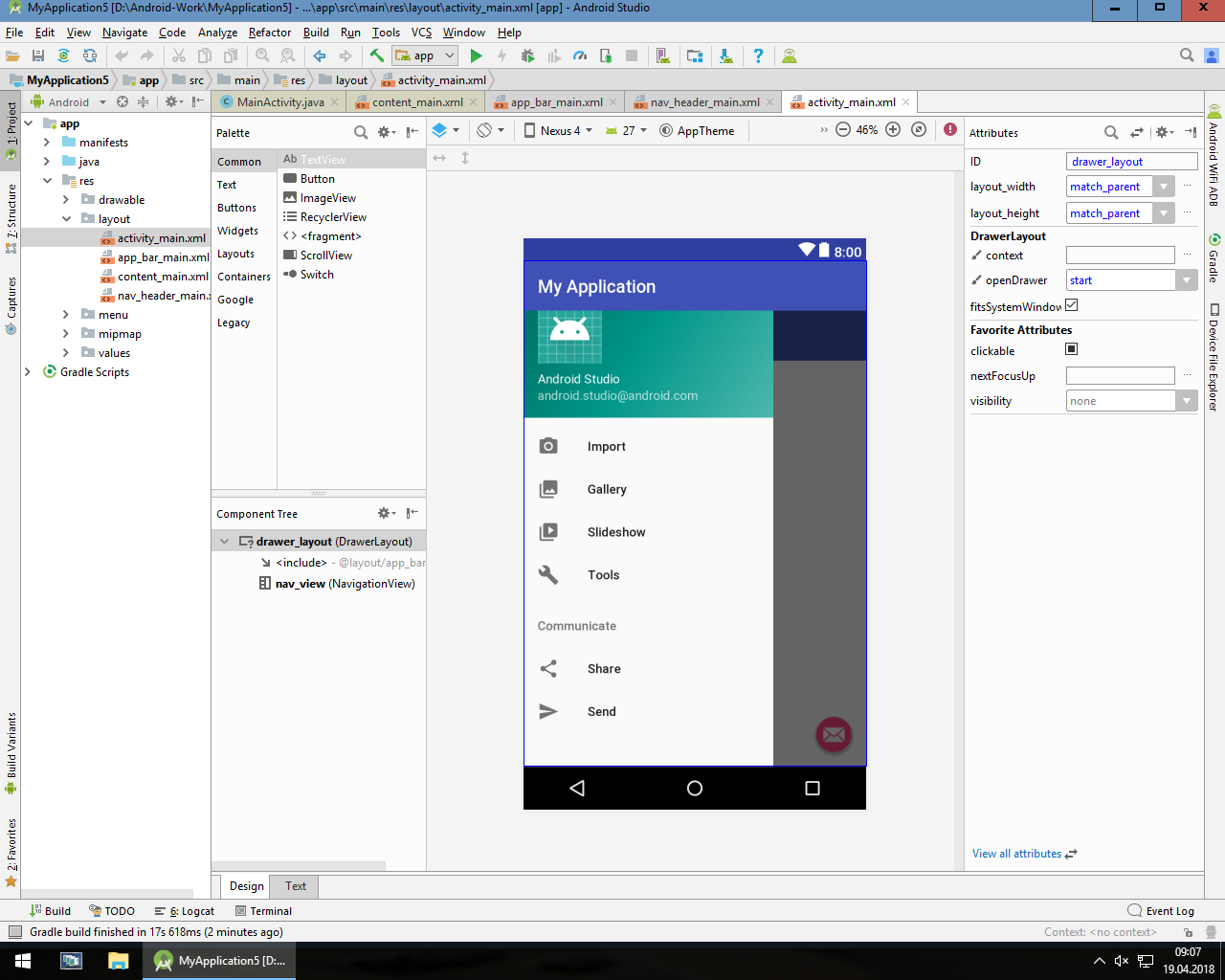Toggle the fitsSystemWindows checkbox
The height and width of the screenshot is (980, 1225).
point(1071,305)
